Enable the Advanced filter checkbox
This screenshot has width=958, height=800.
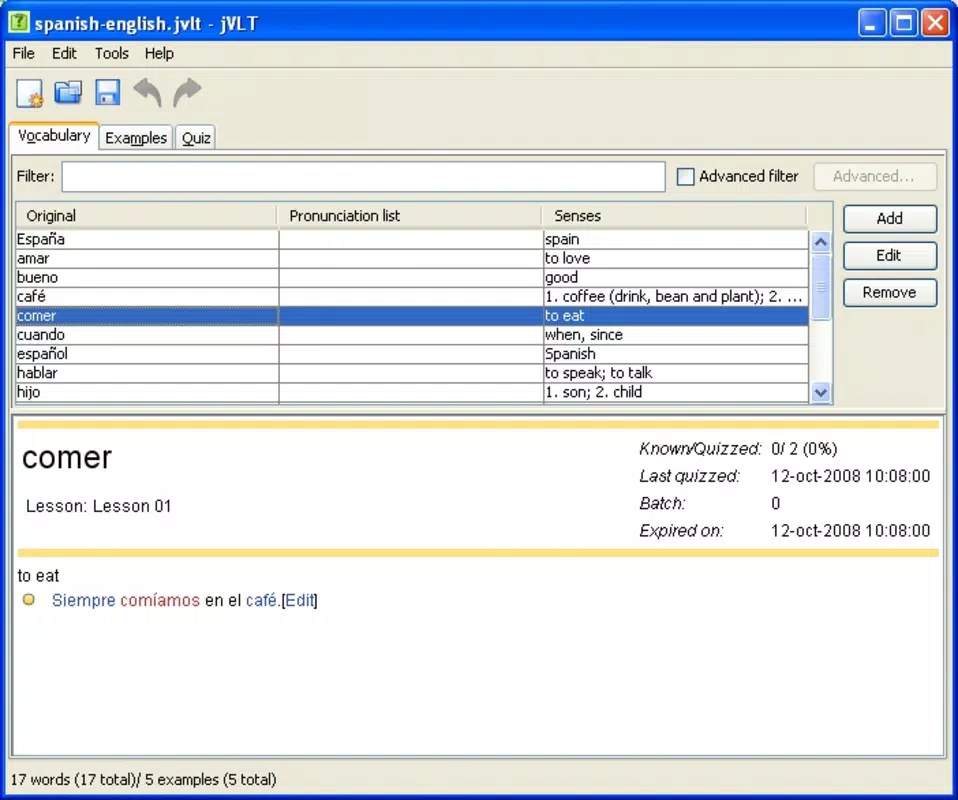coord(686,177)
